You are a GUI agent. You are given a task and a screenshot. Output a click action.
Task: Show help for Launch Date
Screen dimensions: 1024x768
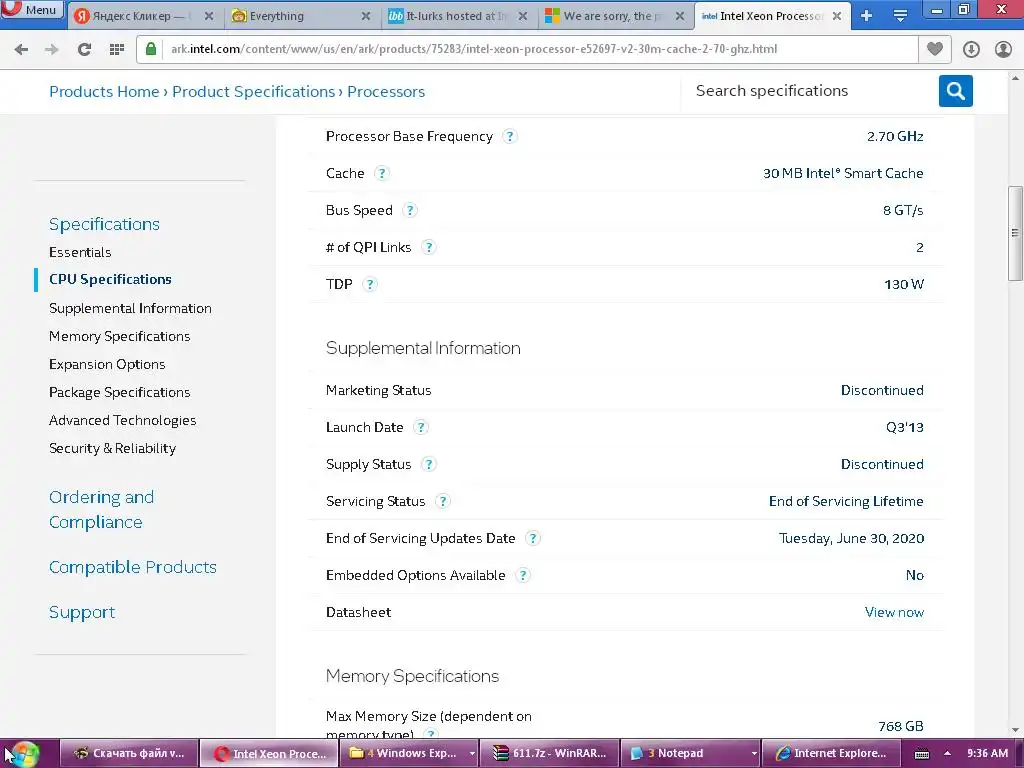(421, 427)
